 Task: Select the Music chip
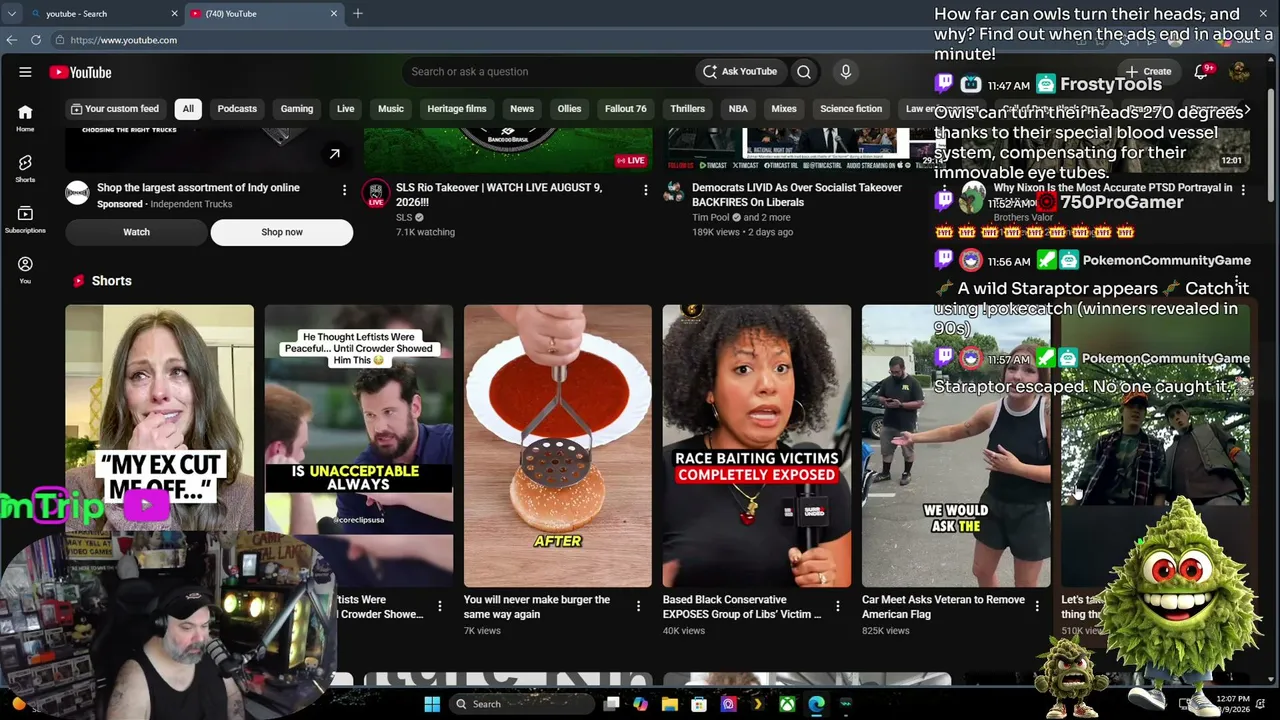pyautogui.click(x=391, y=109)
